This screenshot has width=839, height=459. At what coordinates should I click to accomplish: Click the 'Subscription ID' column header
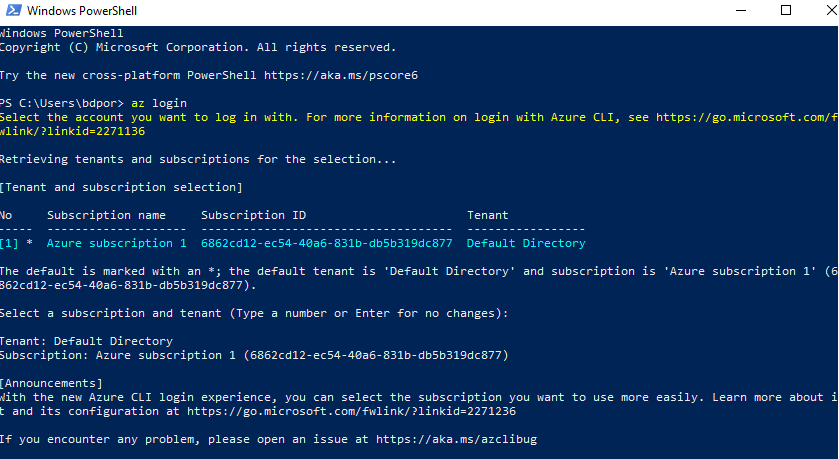[253, 215]
